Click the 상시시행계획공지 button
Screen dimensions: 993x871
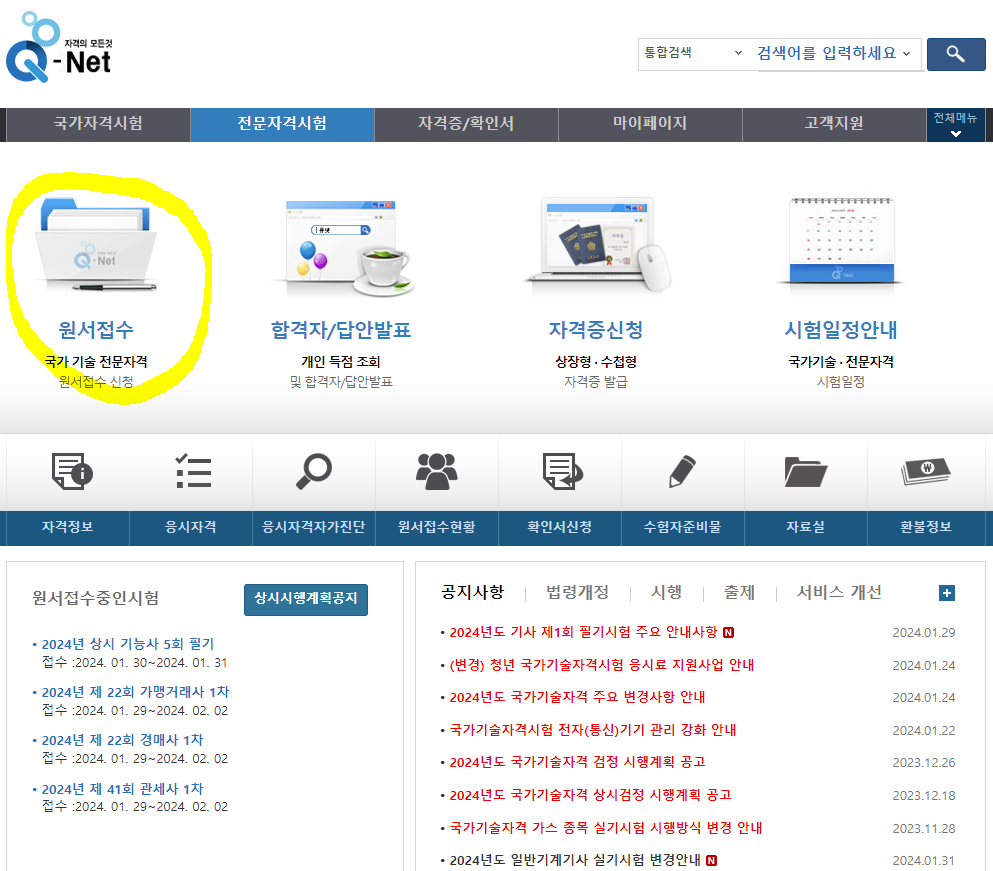pyautogui.click(x=306, y=599)
